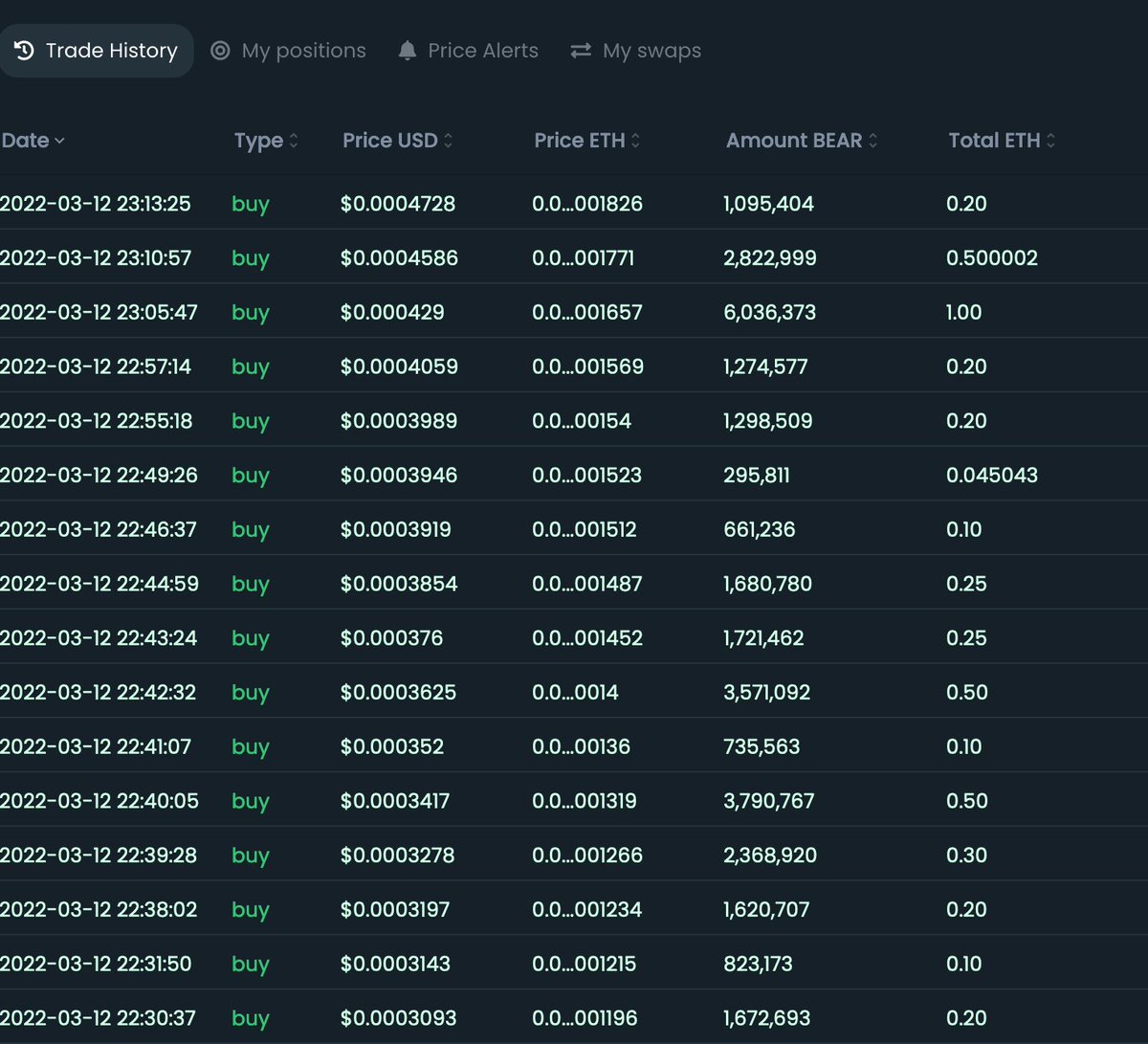This screenshot has height=1044, width=1148.
Task: Click the Price ETH header label
Action: [x=580, y=141]
